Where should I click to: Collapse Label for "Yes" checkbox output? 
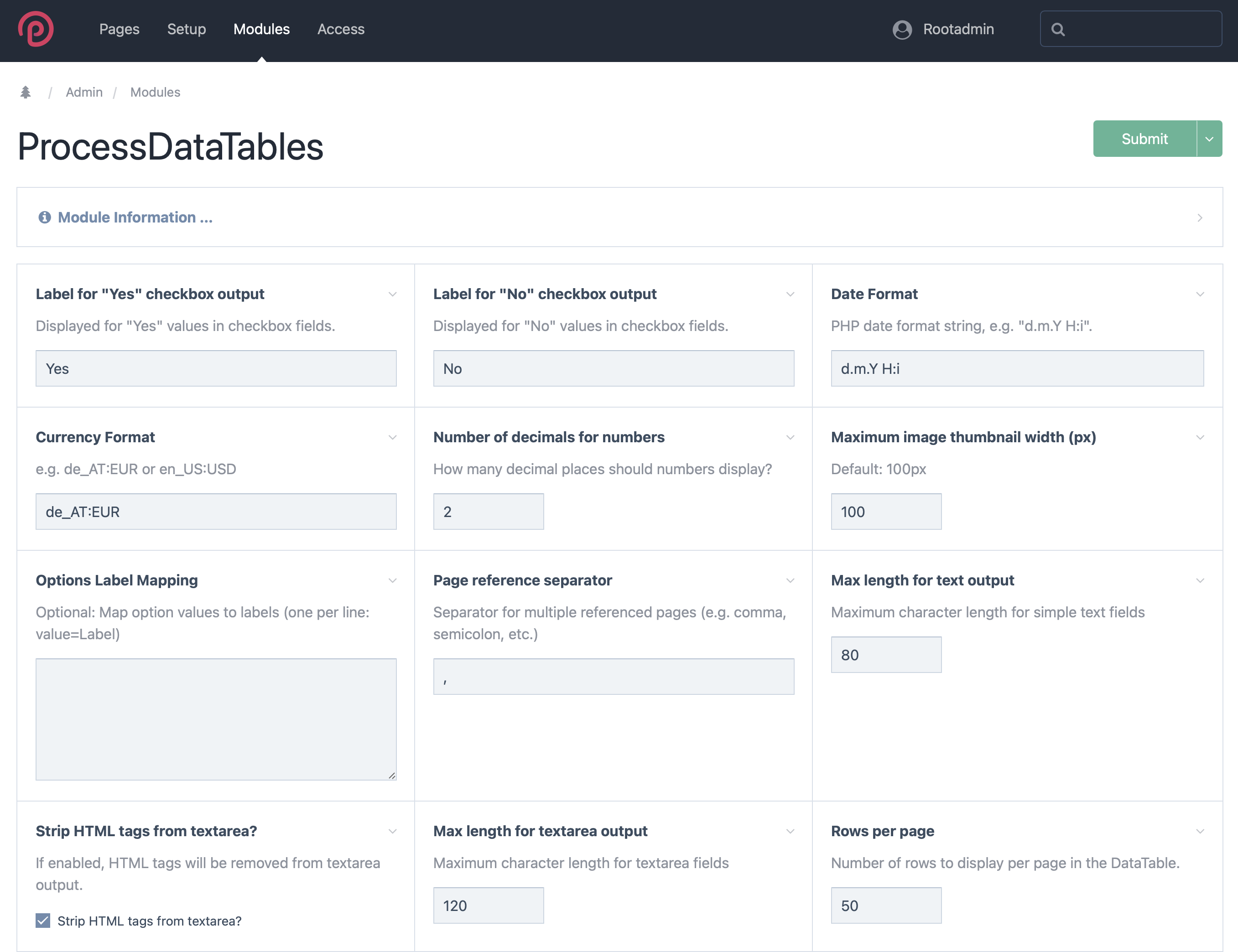[x=392, y=294]
